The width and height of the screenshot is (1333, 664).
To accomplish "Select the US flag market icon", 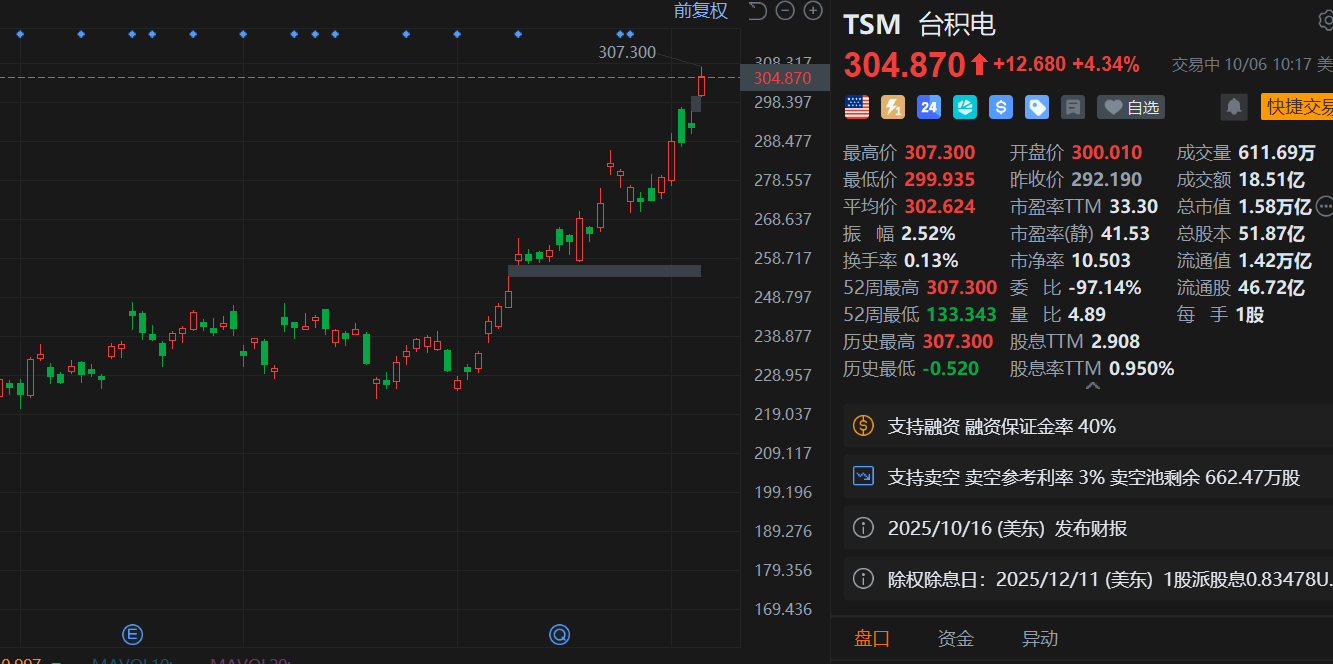I will (856, 107).
